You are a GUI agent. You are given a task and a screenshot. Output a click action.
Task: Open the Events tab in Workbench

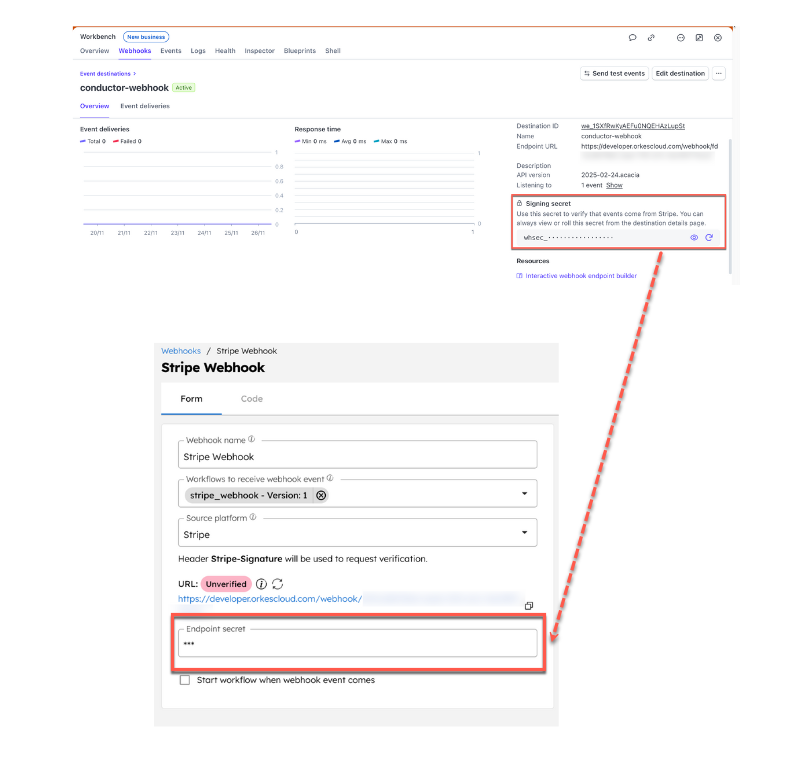(x=171, y=51)
